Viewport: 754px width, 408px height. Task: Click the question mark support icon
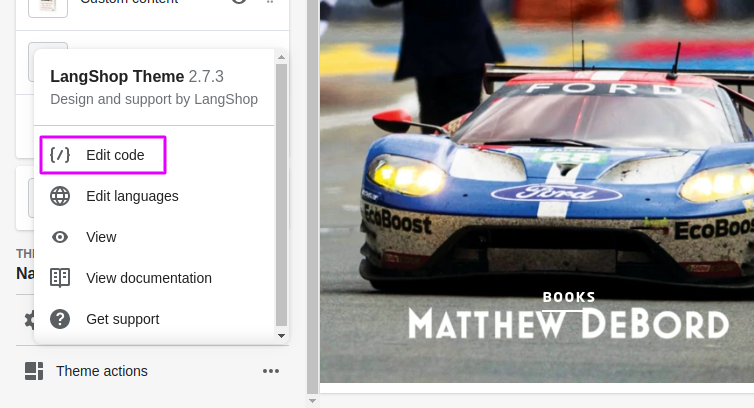60,319
